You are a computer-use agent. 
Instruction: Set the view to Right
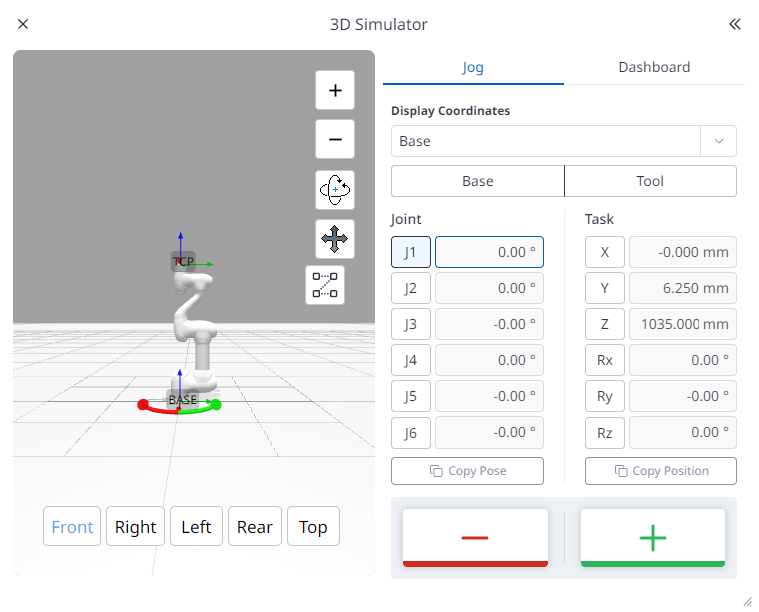pos(136,526)
